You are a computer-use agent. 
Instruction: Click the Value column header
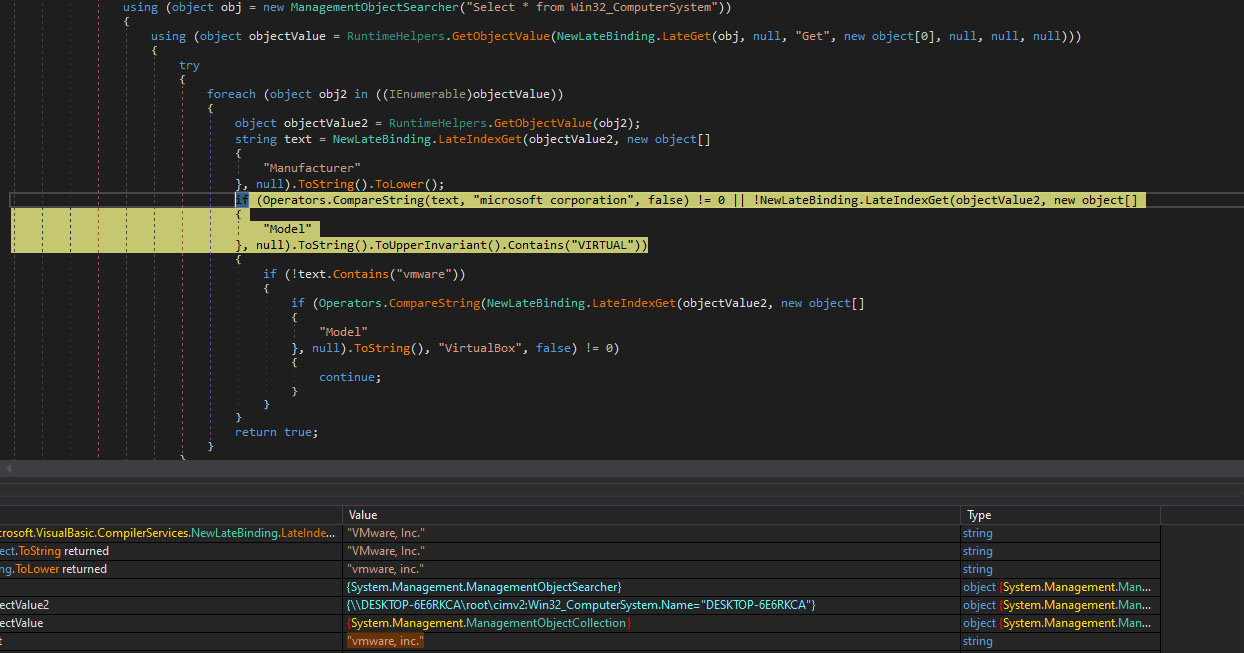coord(362,515)
